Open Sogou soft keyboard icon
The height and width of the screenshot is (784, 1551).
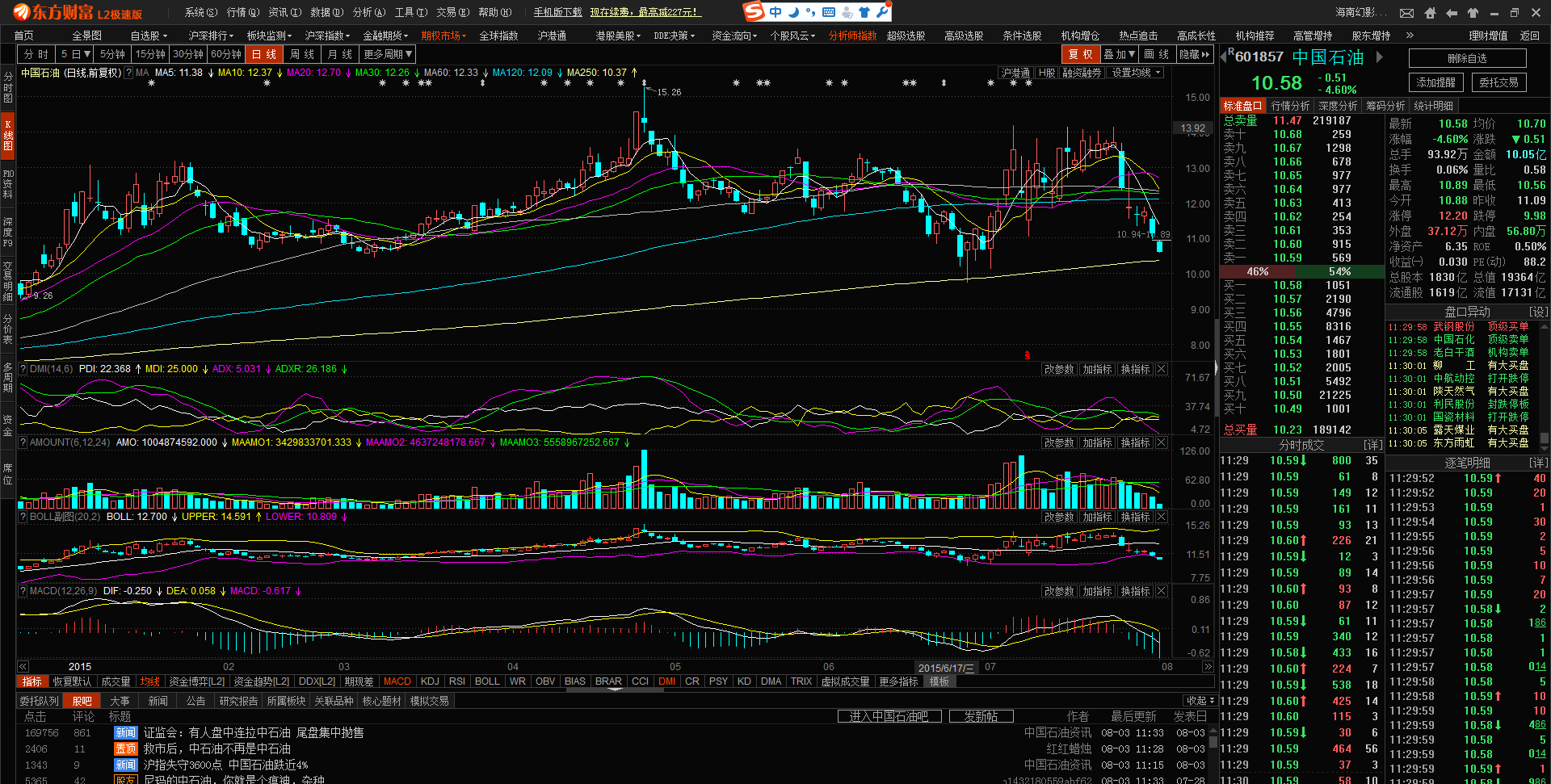pos(829,12)
